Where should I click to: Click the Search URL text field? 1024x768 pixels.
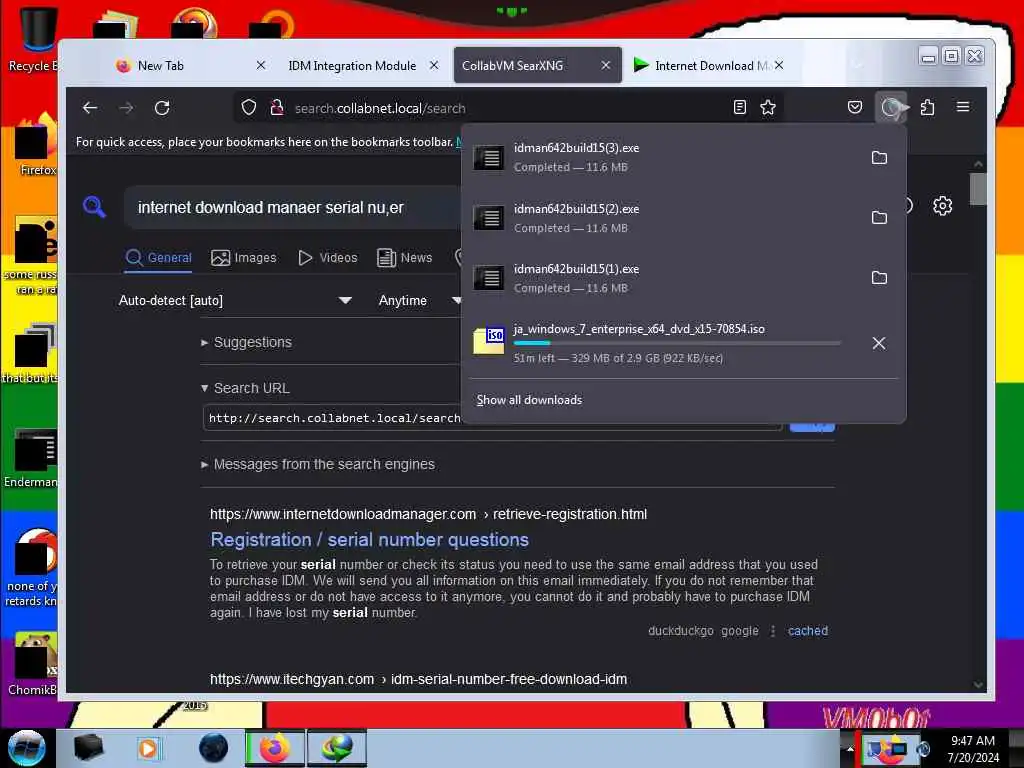point(333,418)
